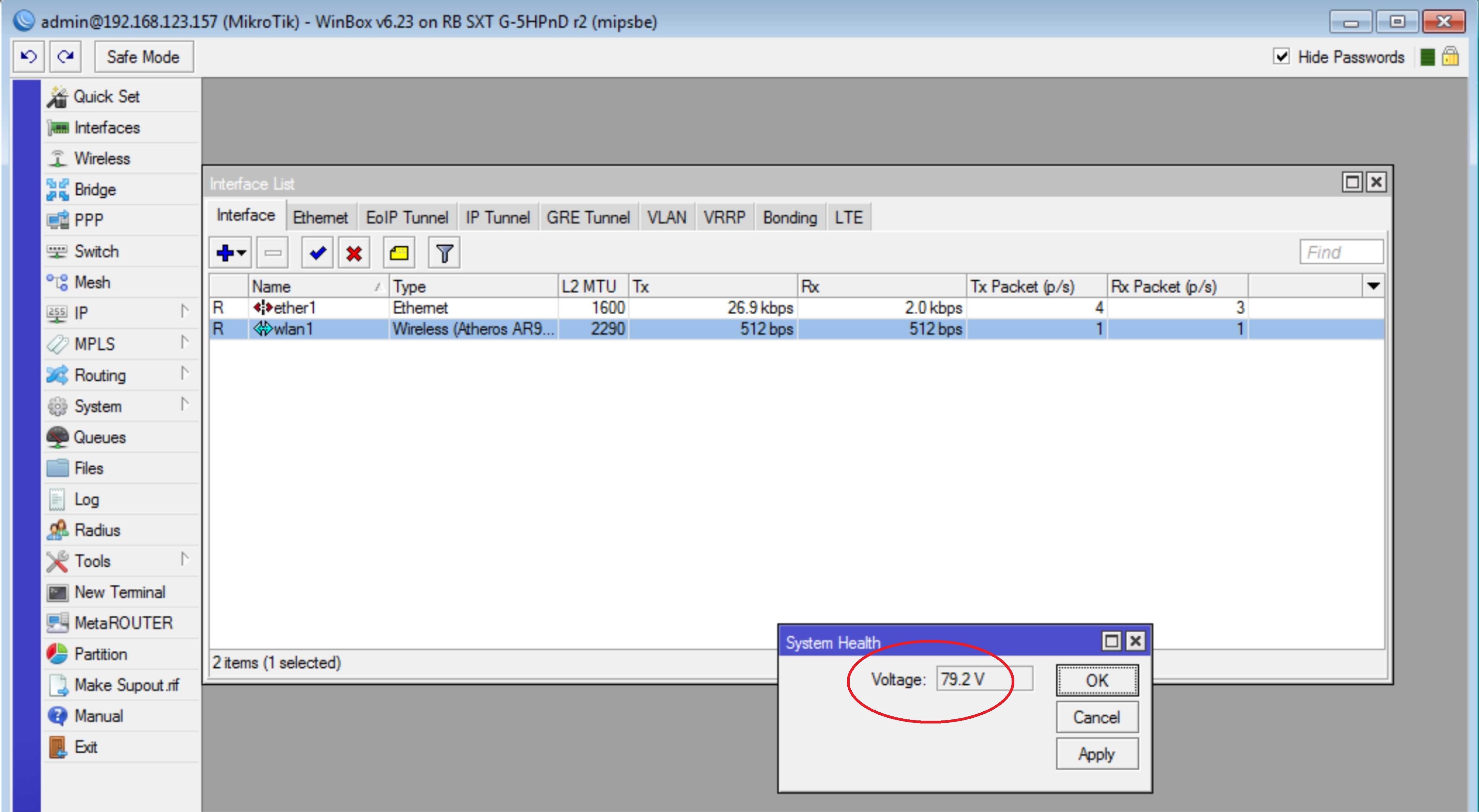This screenshot has height=812, width=1479.
Task: Open the Bridge menu icon
Action: point(57,189)
